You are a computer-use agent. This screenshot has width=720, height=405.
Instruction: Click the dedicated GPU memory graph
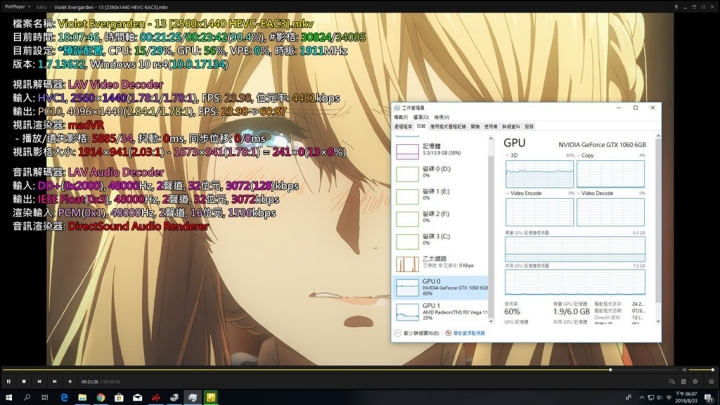[575, 249]
